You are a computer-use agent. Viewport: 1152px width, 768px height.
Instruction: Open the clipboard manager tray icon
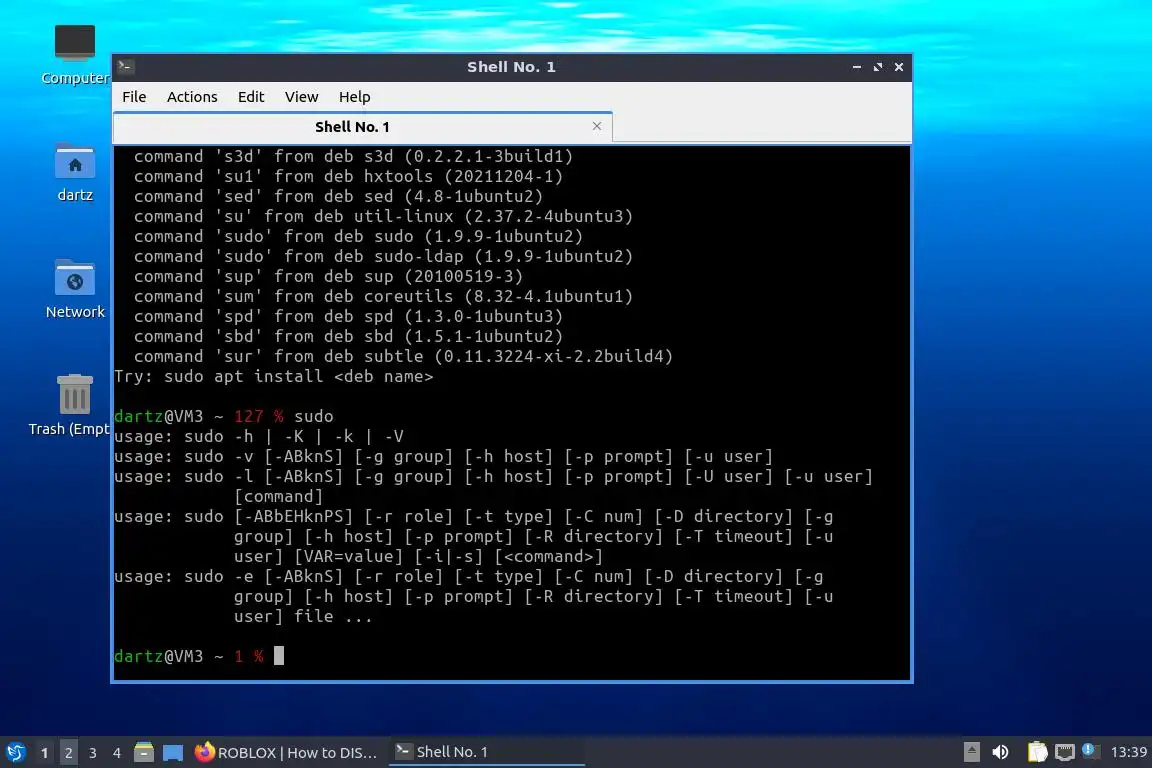coord(1037,752)
